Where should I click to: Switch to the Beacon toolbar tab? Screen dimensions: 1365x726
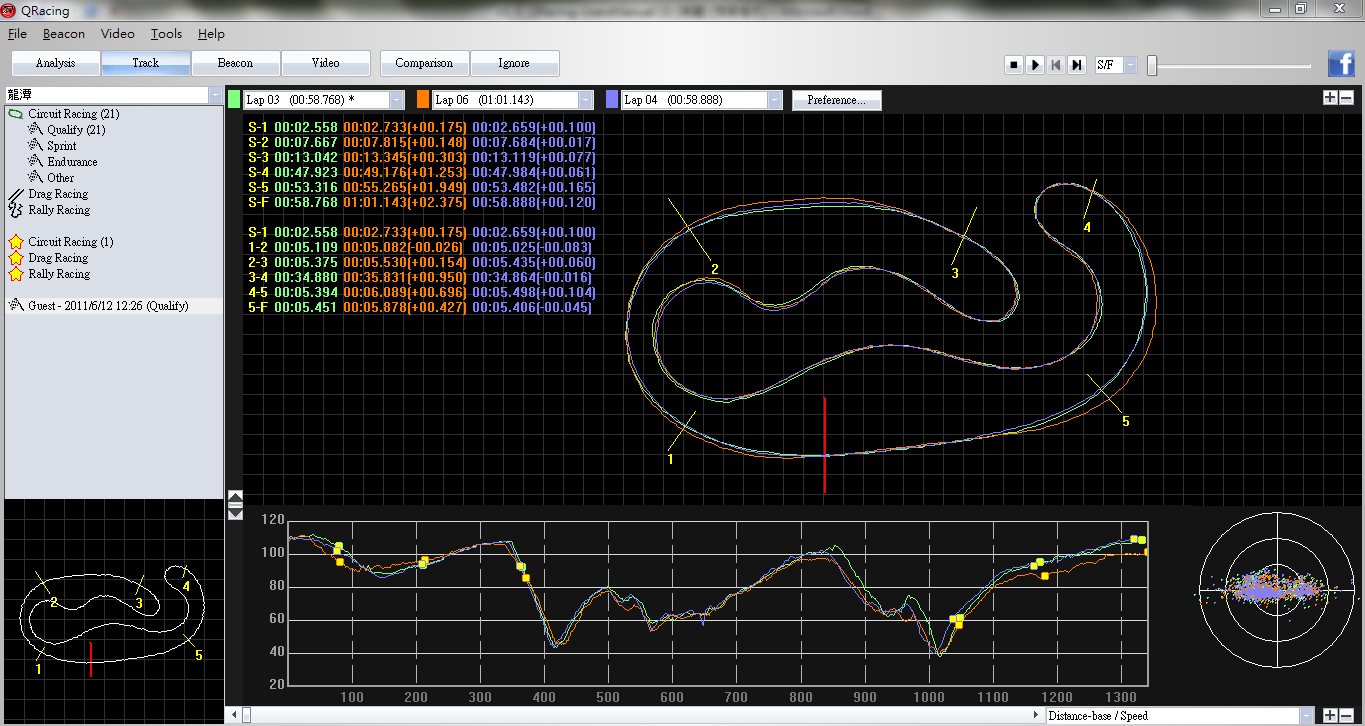[x=236, y=63]
